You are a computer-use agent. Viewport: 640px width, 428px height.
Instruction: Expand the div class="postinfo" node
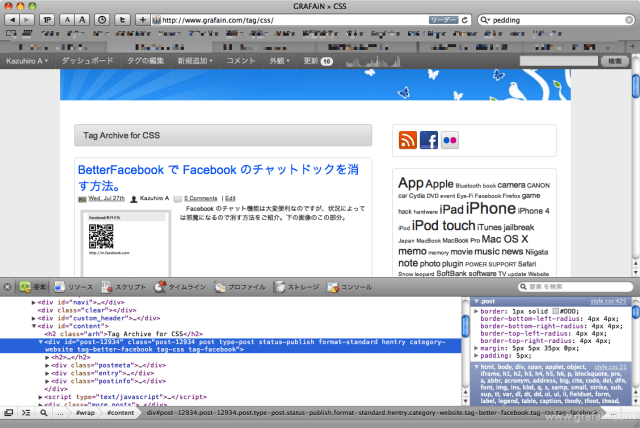coord(47,381)
